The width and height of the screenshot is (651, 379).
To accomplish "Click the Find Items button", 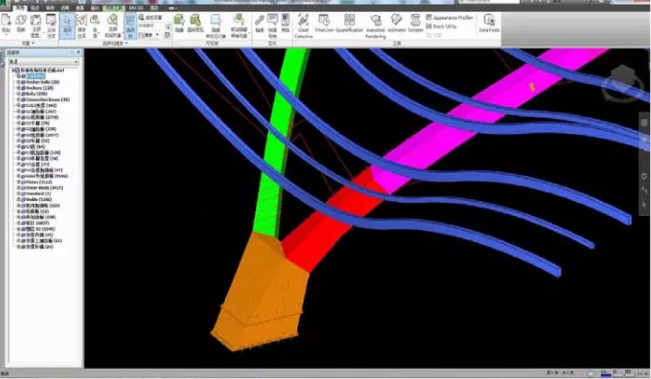I will [x=150, y=17].
